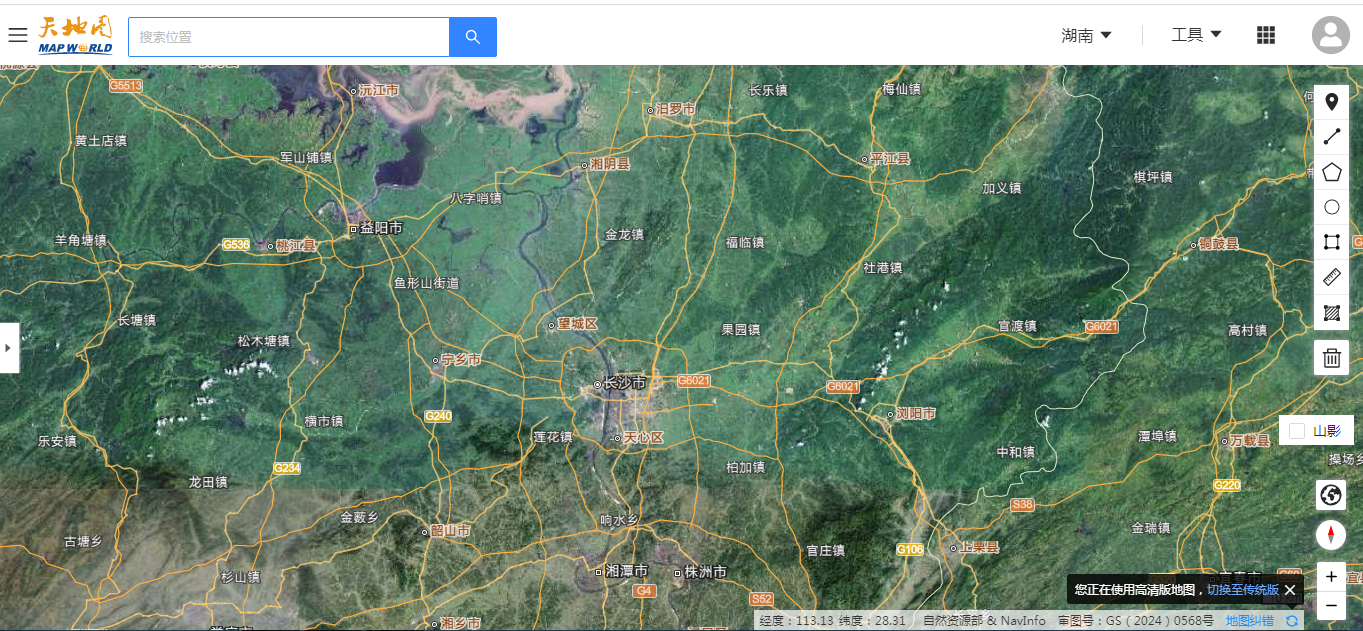Click the 望城区 district label
The width and height of the screenshot is (1363, 631).
pos(577,324)
